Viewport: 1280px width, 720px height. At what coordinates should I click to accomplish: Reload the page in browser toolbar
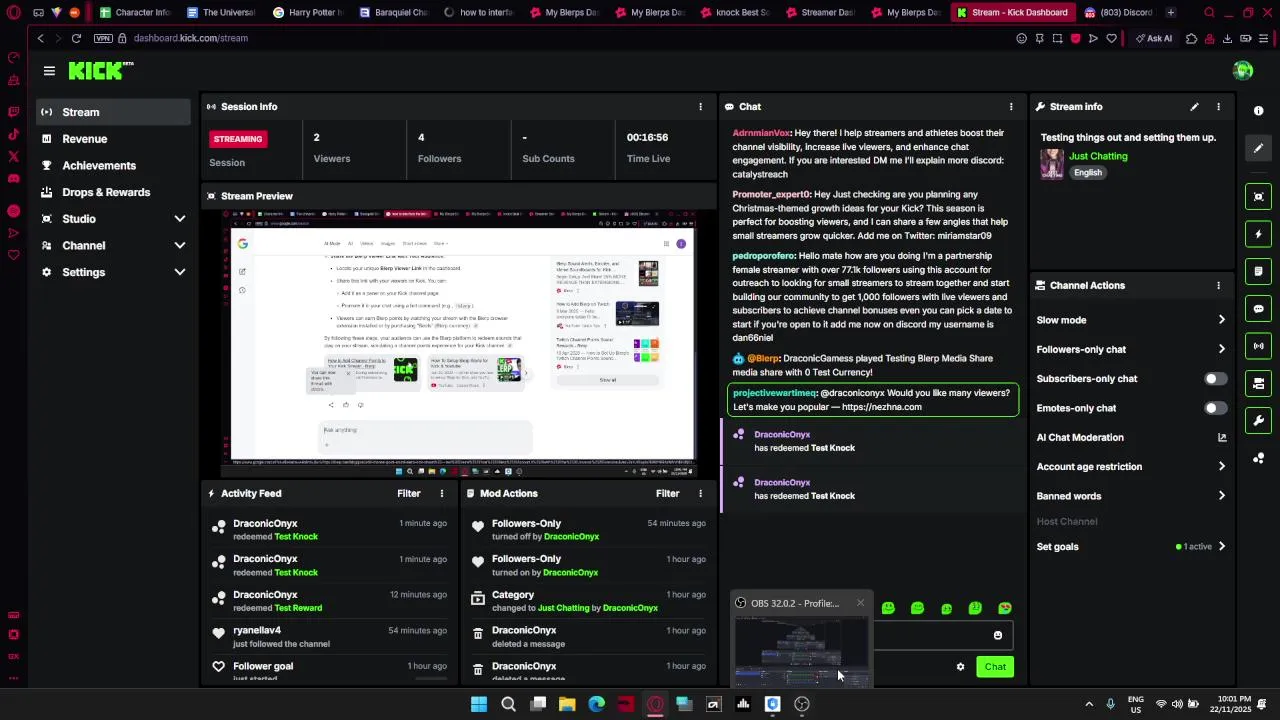tap(76, 38)
